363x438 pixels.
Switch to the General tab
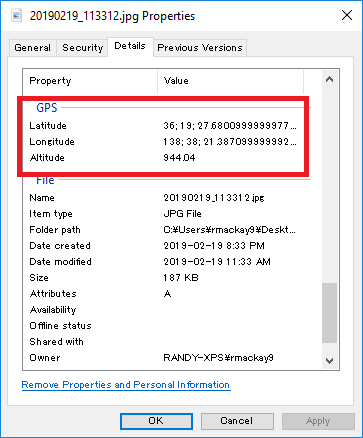tap(32, 48)
